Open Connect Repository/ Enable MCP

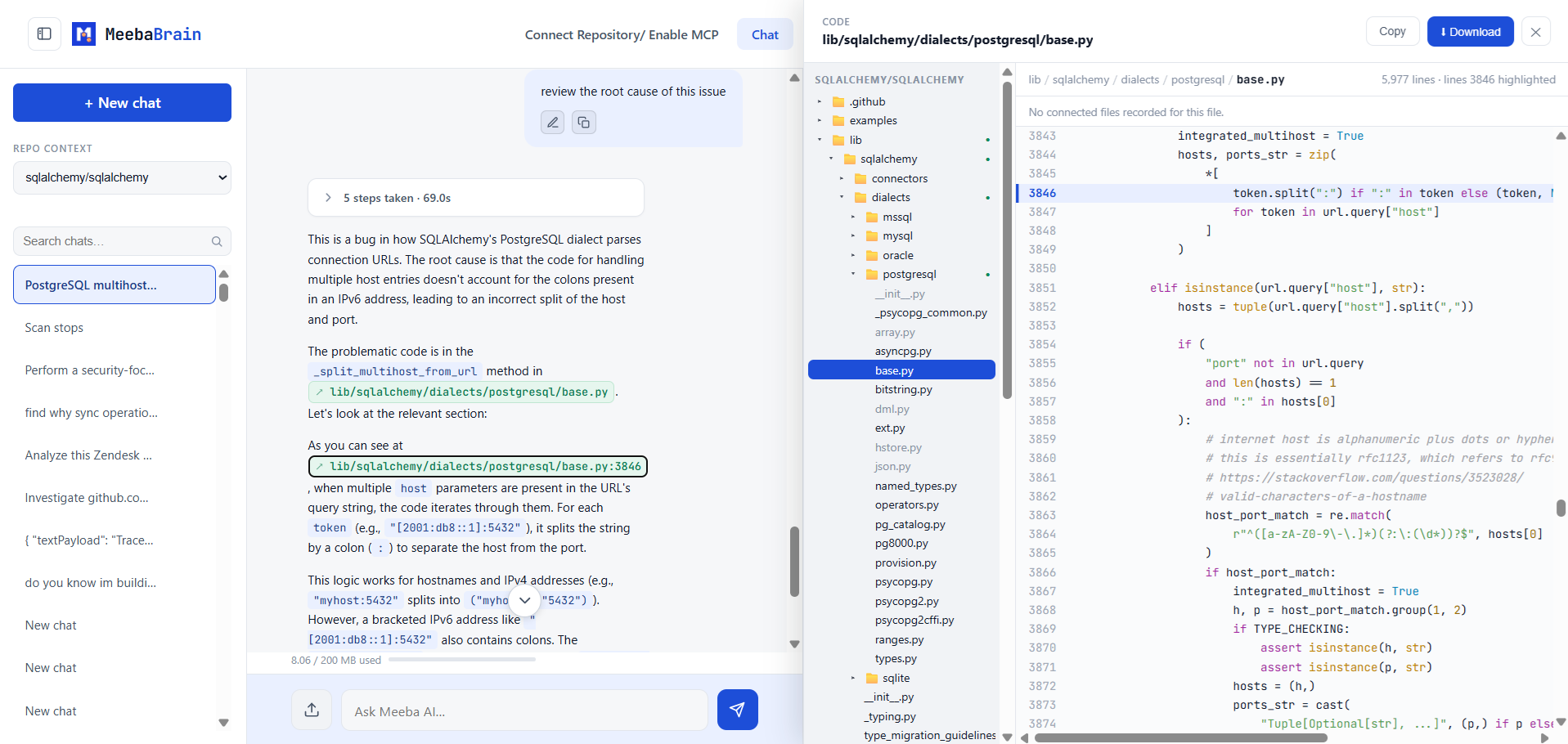point(622,34)
